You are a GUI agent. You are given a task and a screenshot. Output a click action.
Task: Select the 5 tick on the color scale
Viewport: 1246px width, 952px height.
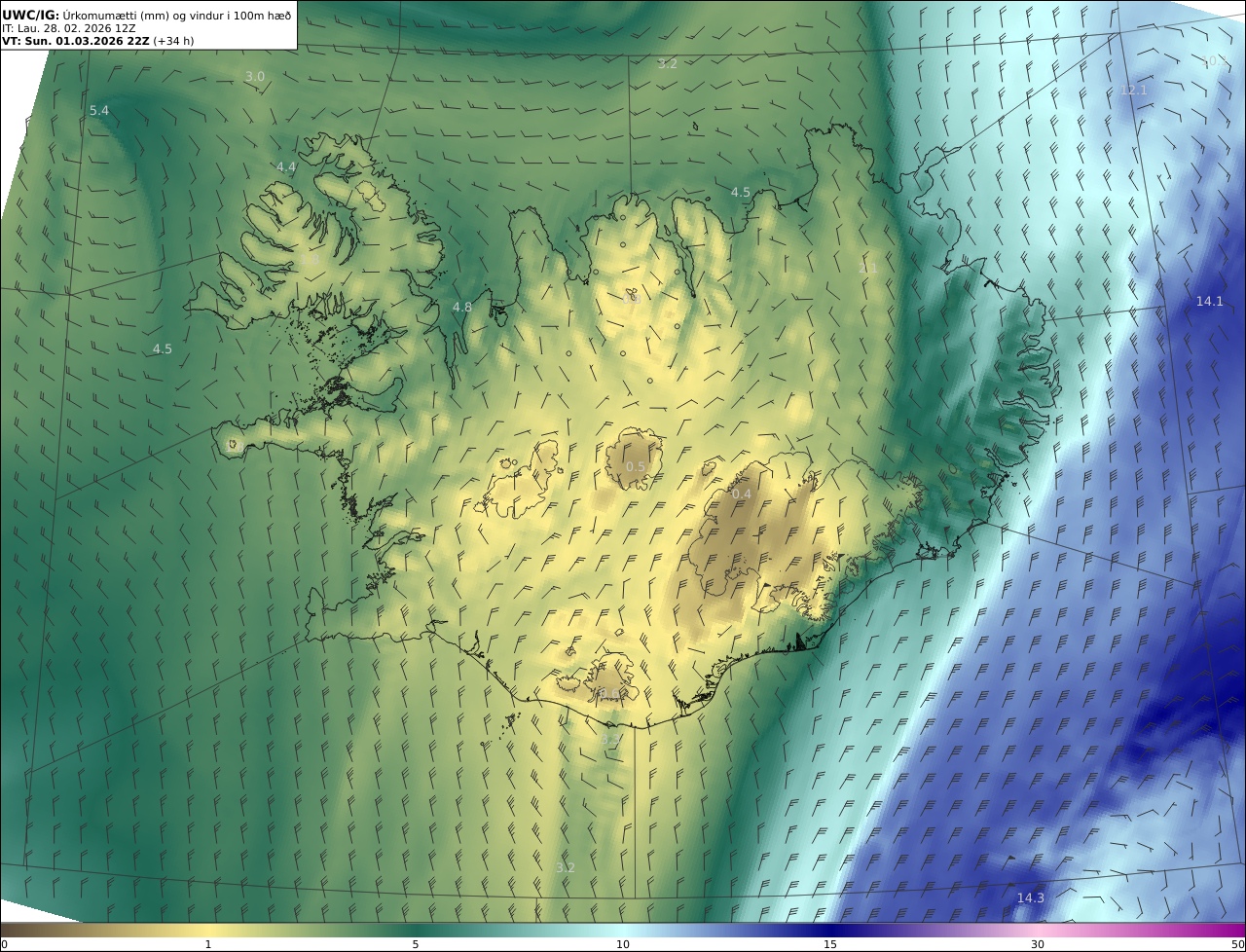point(416,944)
